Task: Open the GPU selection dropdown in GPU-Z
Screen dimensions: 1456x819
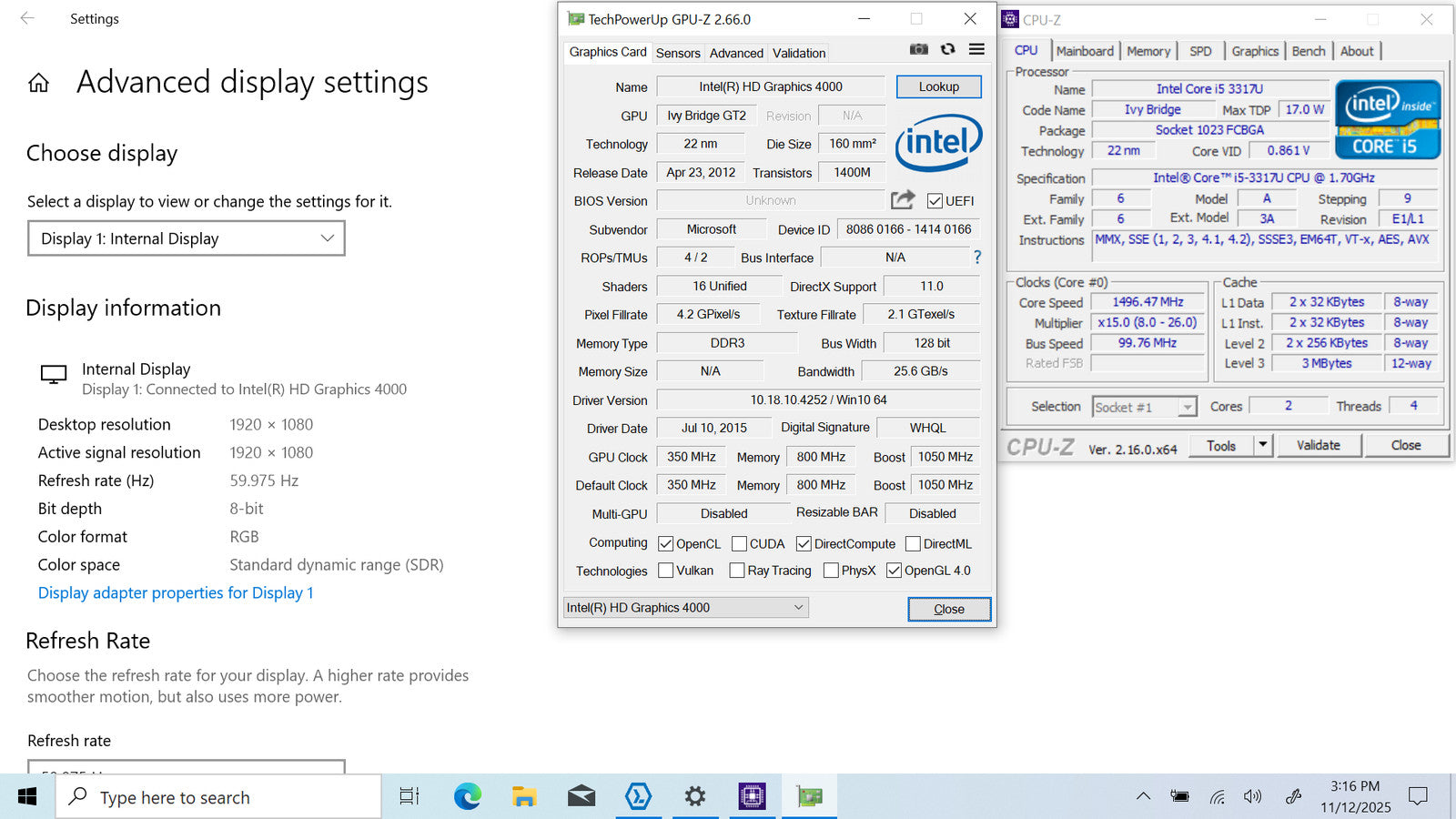Action: (x=685, y=608)
